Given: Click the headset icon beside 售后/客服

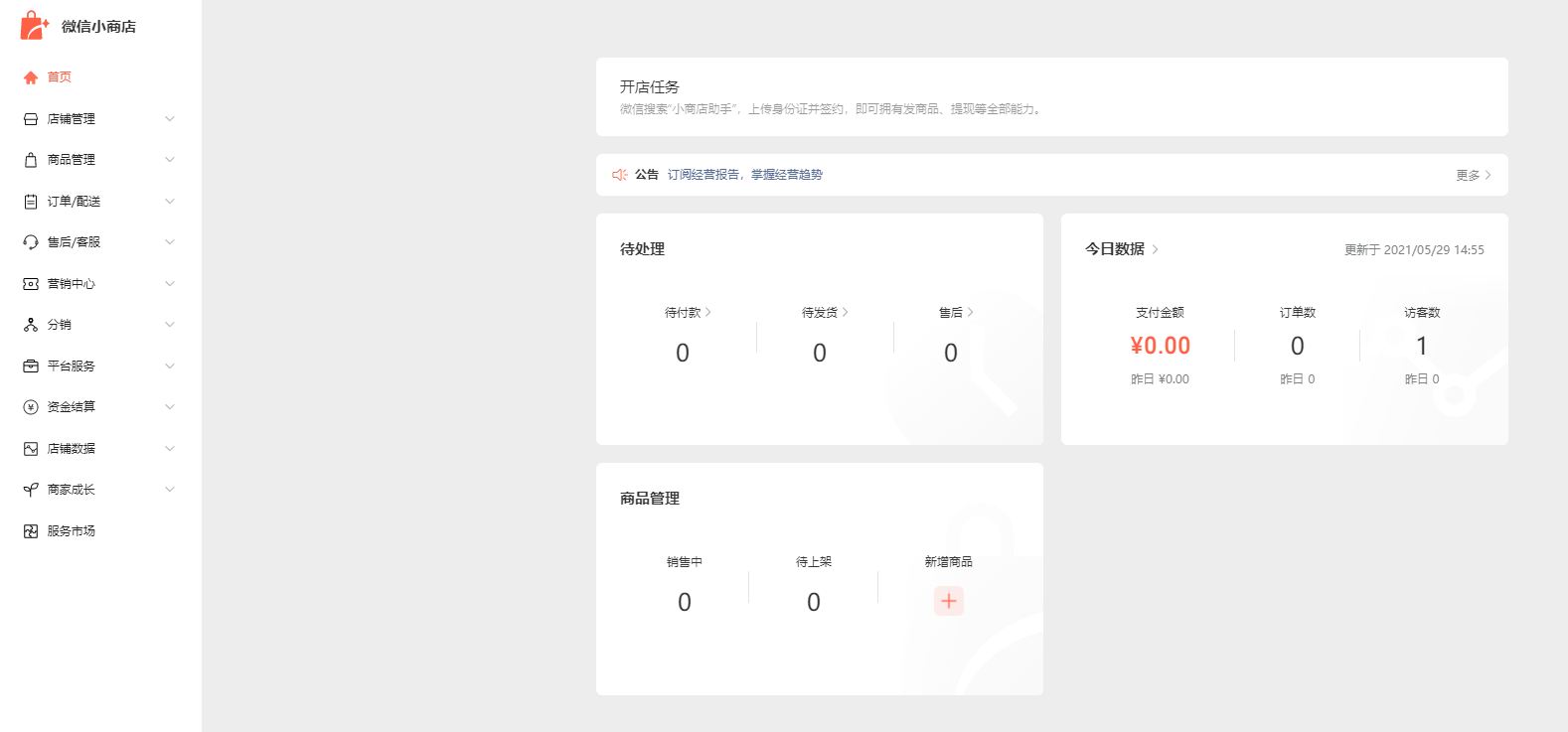Looking at the screenshot, I should [31, 242].
